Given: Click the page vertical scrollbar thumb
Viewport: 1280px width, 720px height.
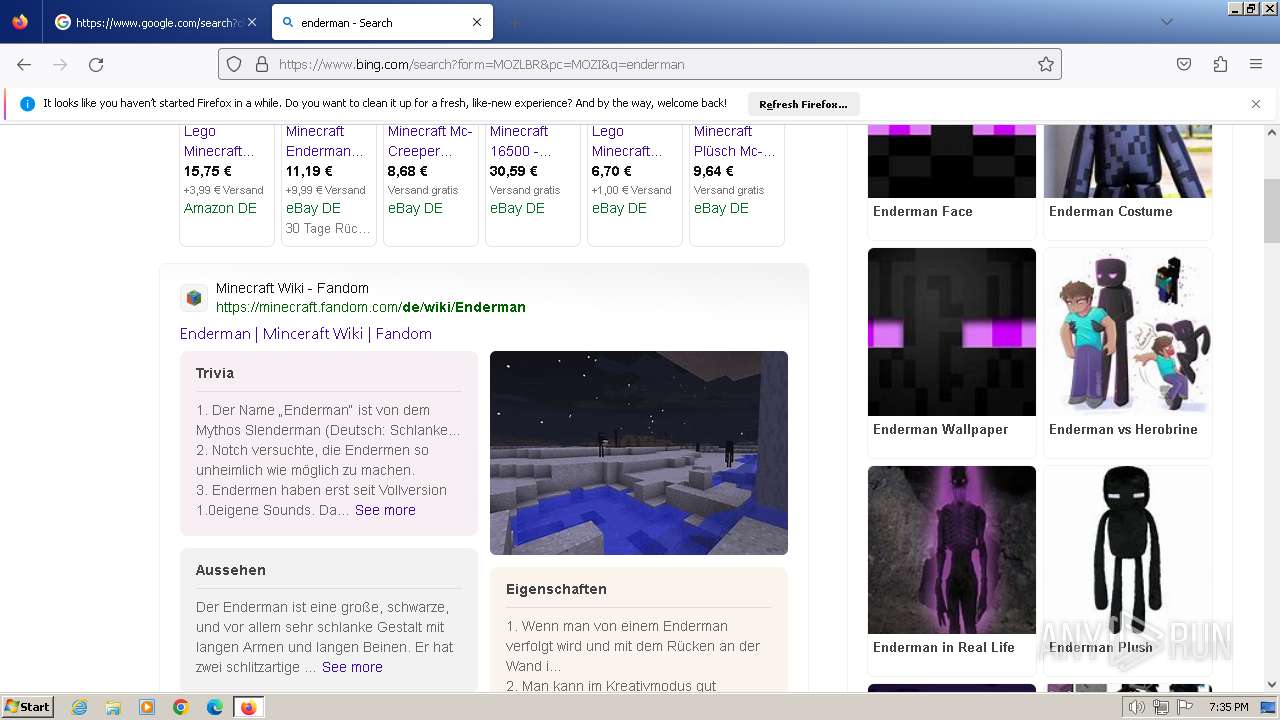Looking at the screenshot, I should [x=1271, y=210].
